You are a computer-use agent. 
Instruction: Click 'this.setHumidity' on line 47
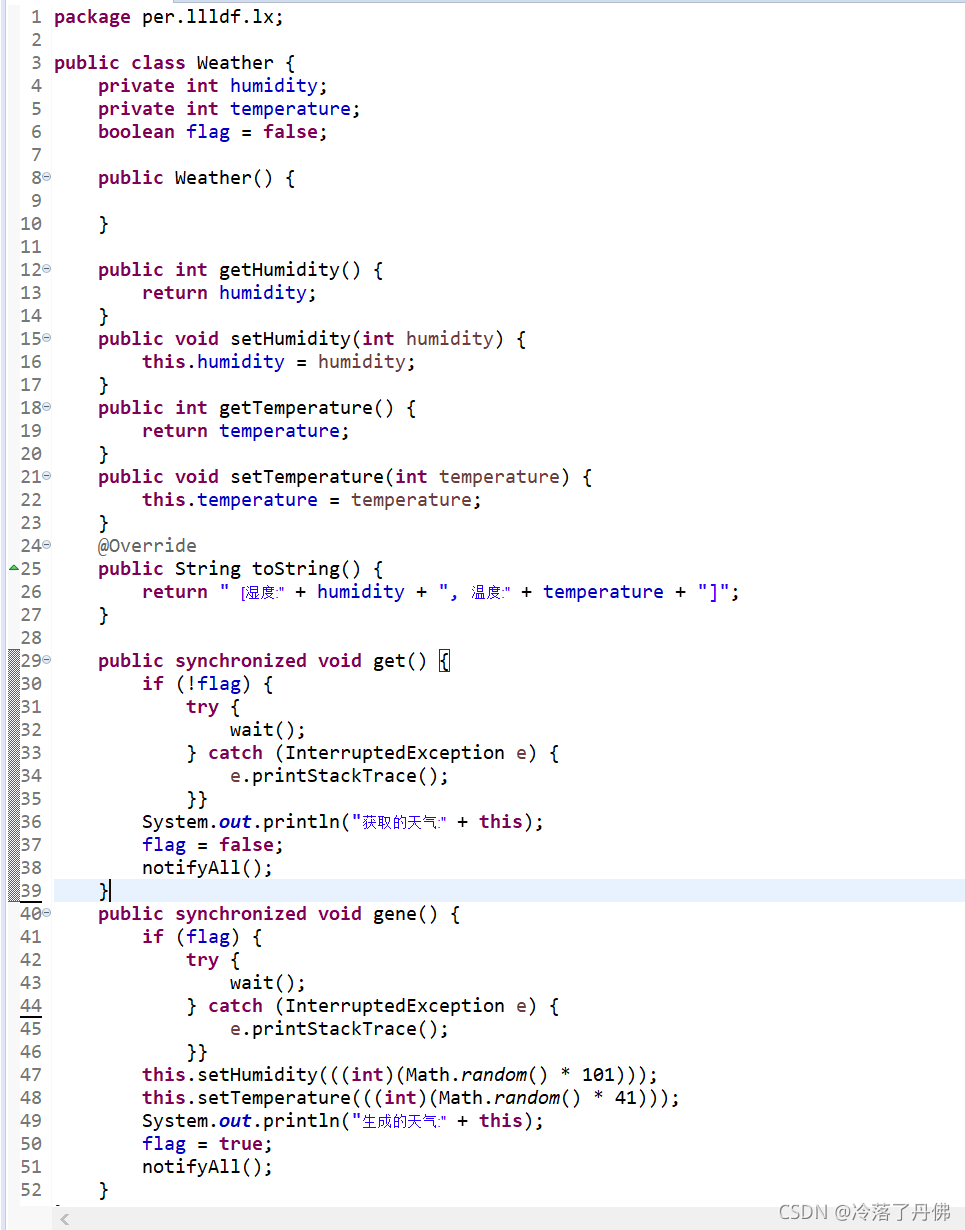(230, 1075)
